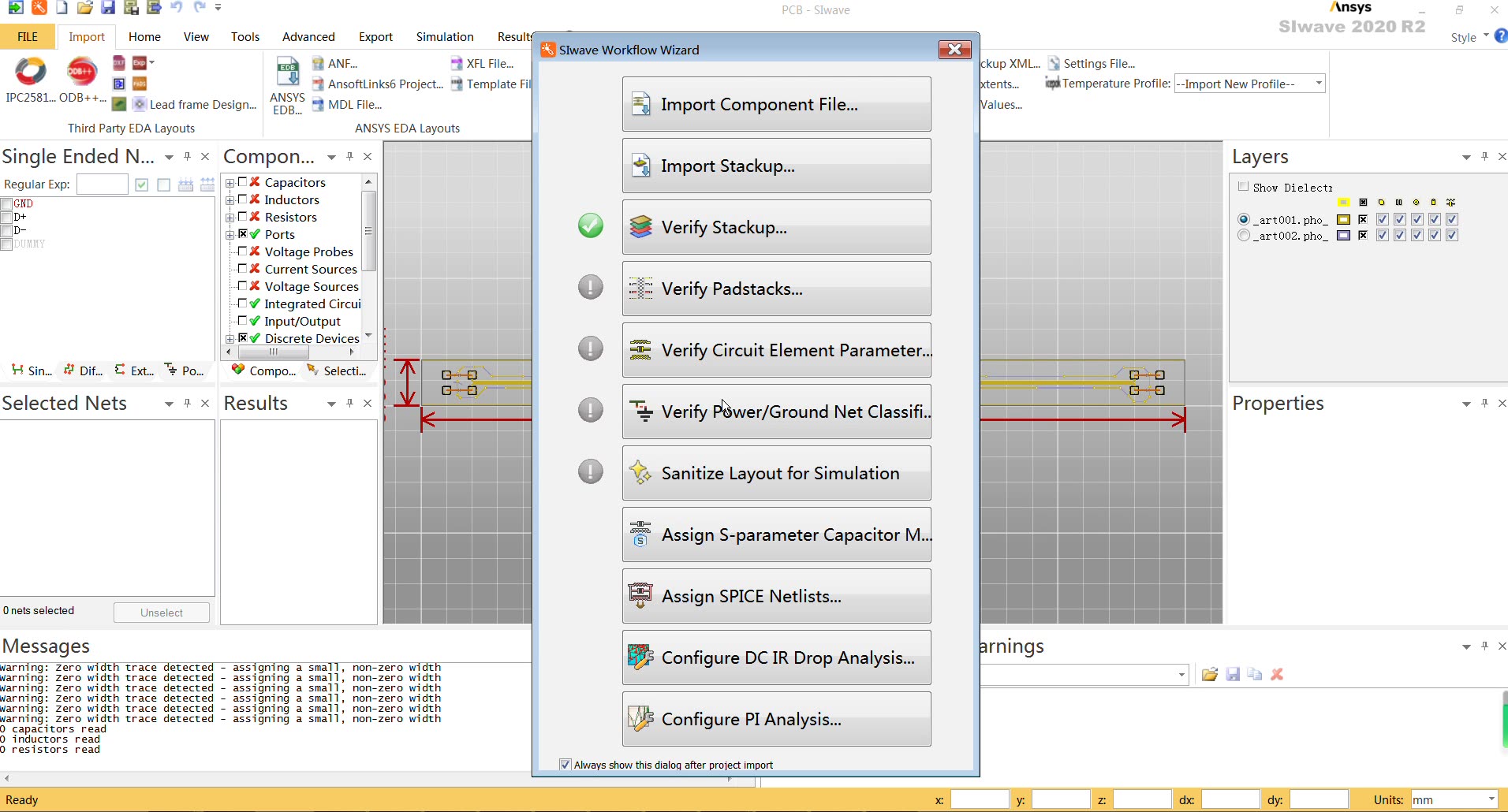Toggle the Voltage Probes checkbox

pos(243,251)
